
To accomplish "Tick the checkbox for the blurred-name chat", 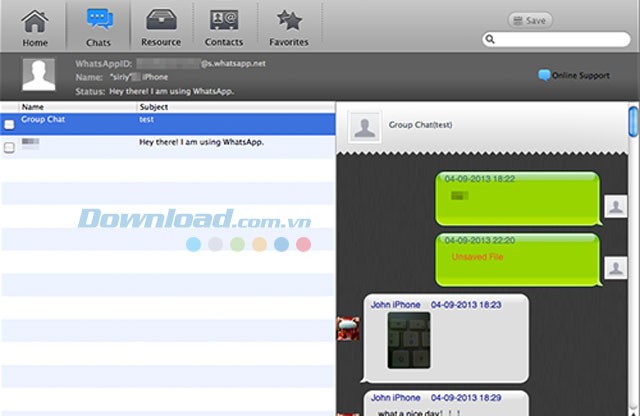I will [x=9, y=147].
